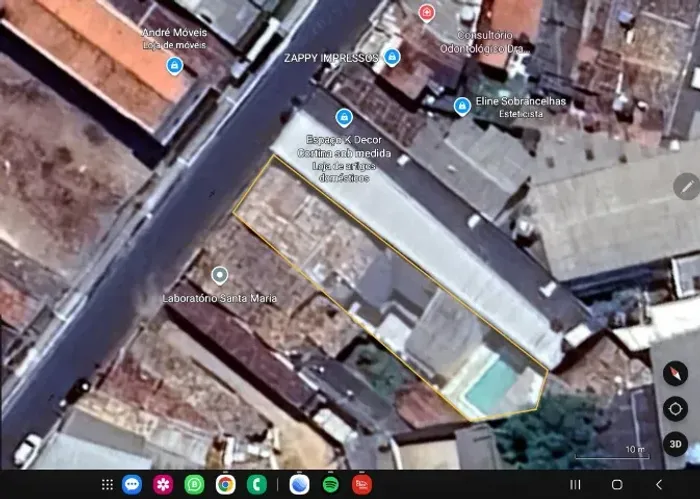Switch to 3D view
The height and width of the screenshot is (499, 700).
[675, 444]
